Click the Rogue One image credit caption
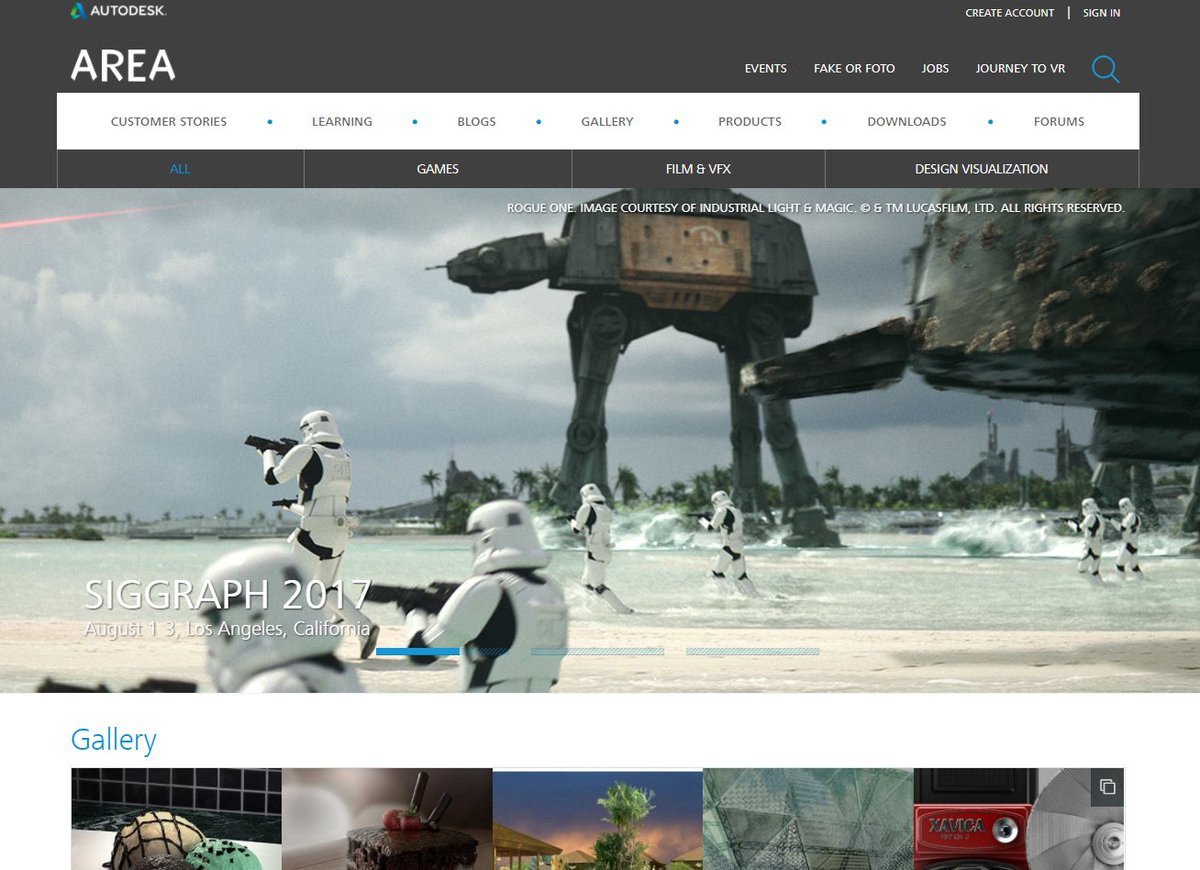Viewport: 1200px width, 870px height. 816,208
